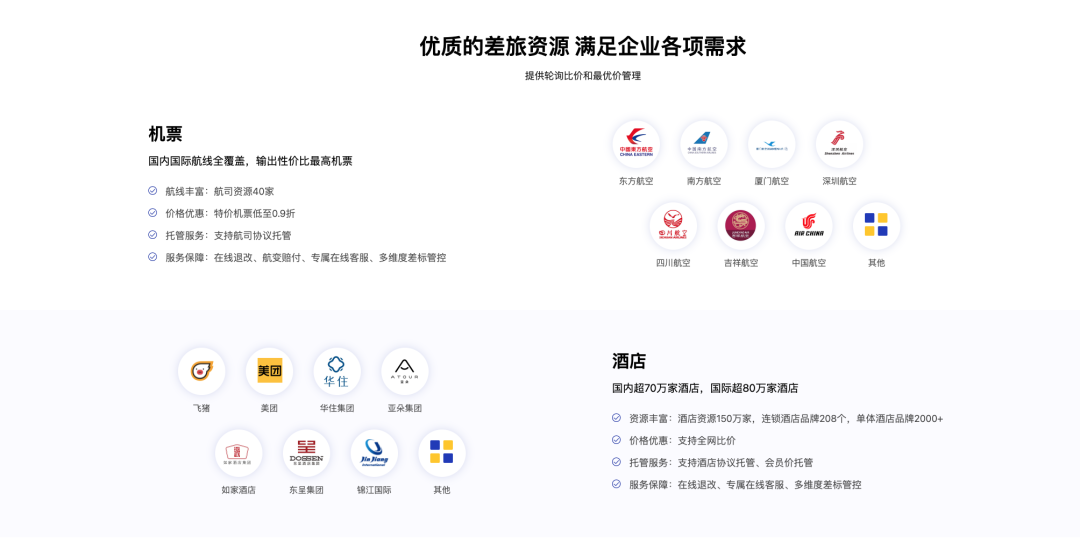Click the hotel 其他 squares icon
Viewport: 1080px width, 549px height.
click(x=442, y=452)
